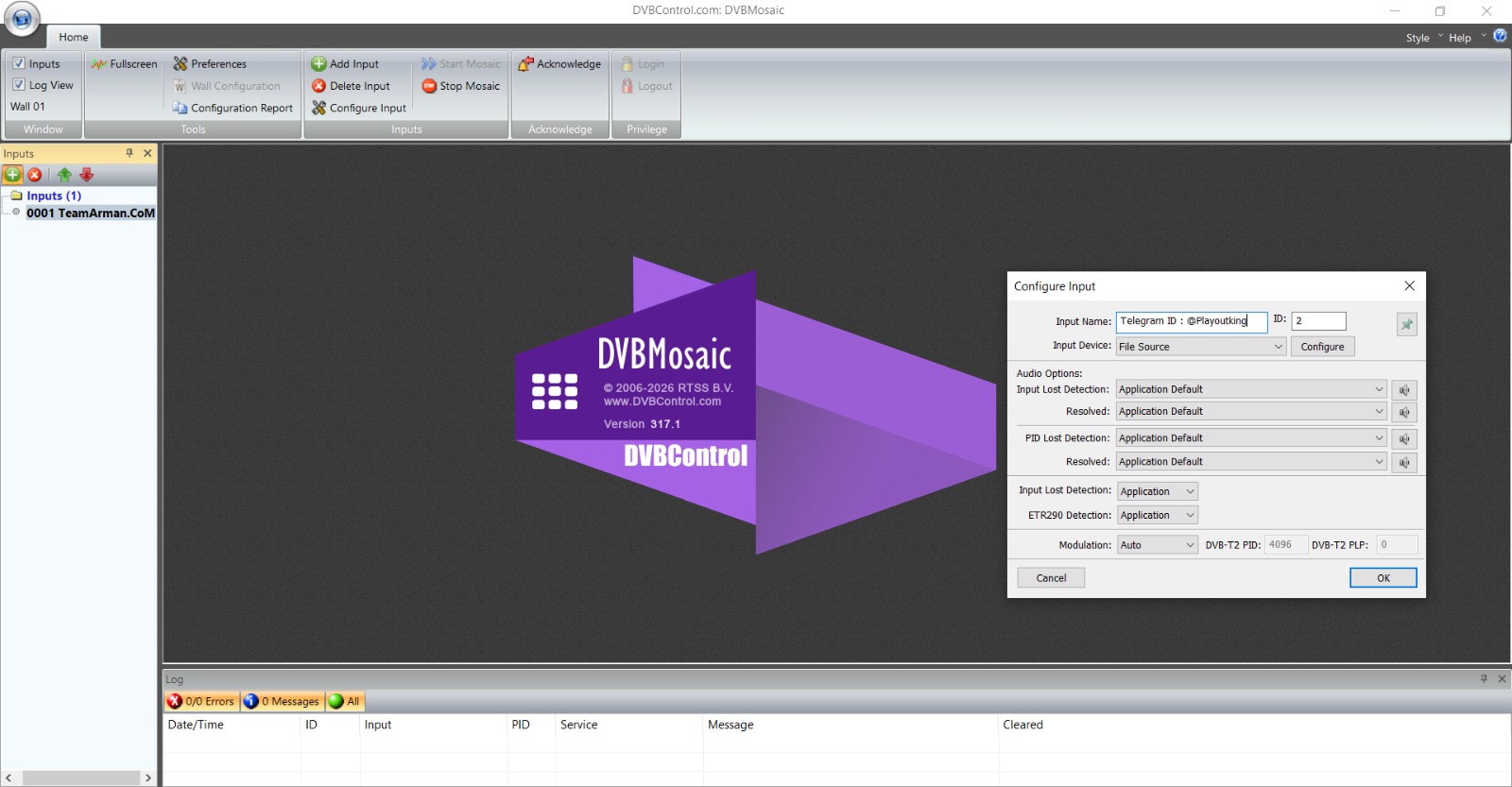Click Wall 01 in Window group
The width and height of the screenshot is (1512, 787).
pos(27,107)
